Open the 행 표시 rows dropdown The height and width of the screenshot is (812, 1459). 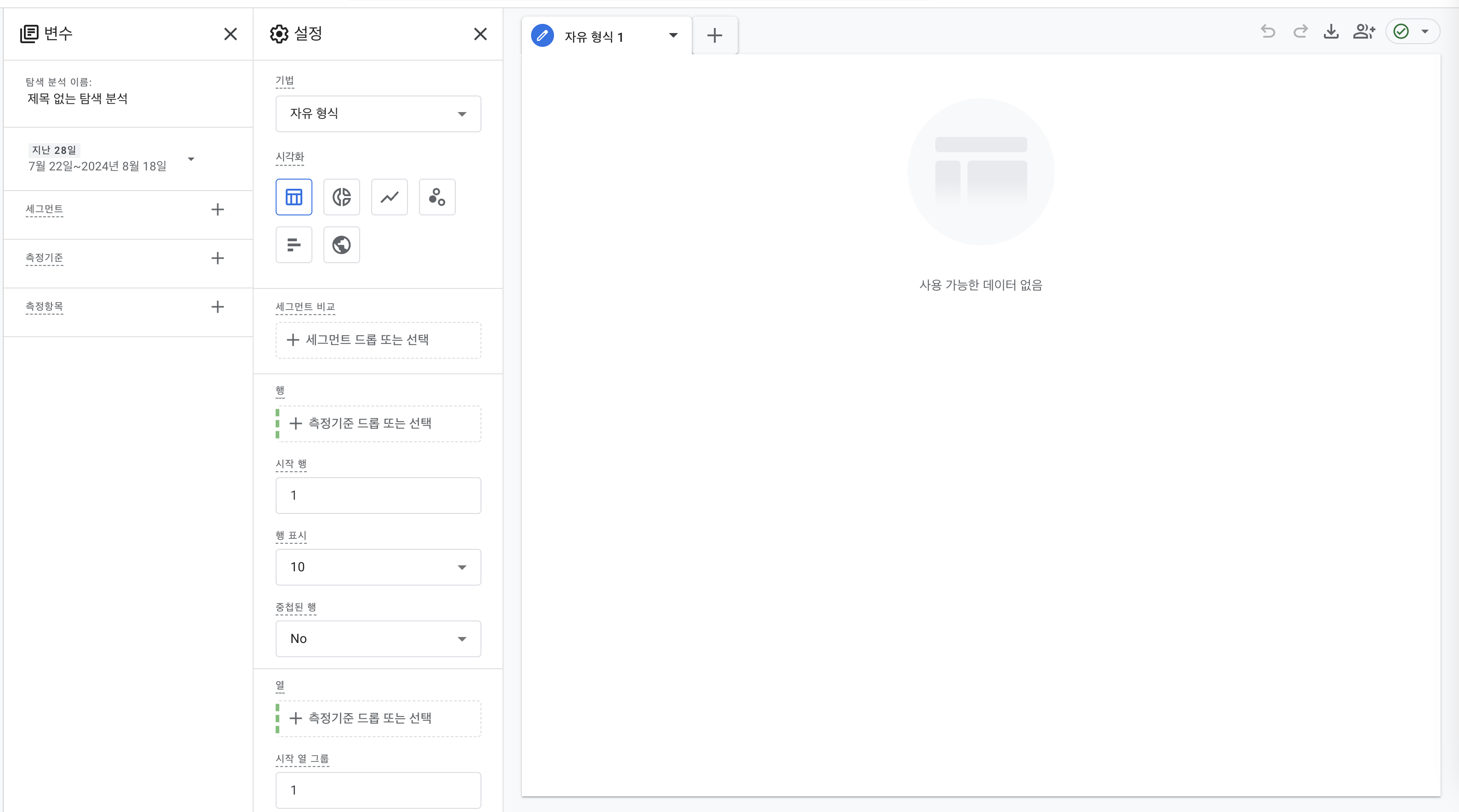point(378,567)
